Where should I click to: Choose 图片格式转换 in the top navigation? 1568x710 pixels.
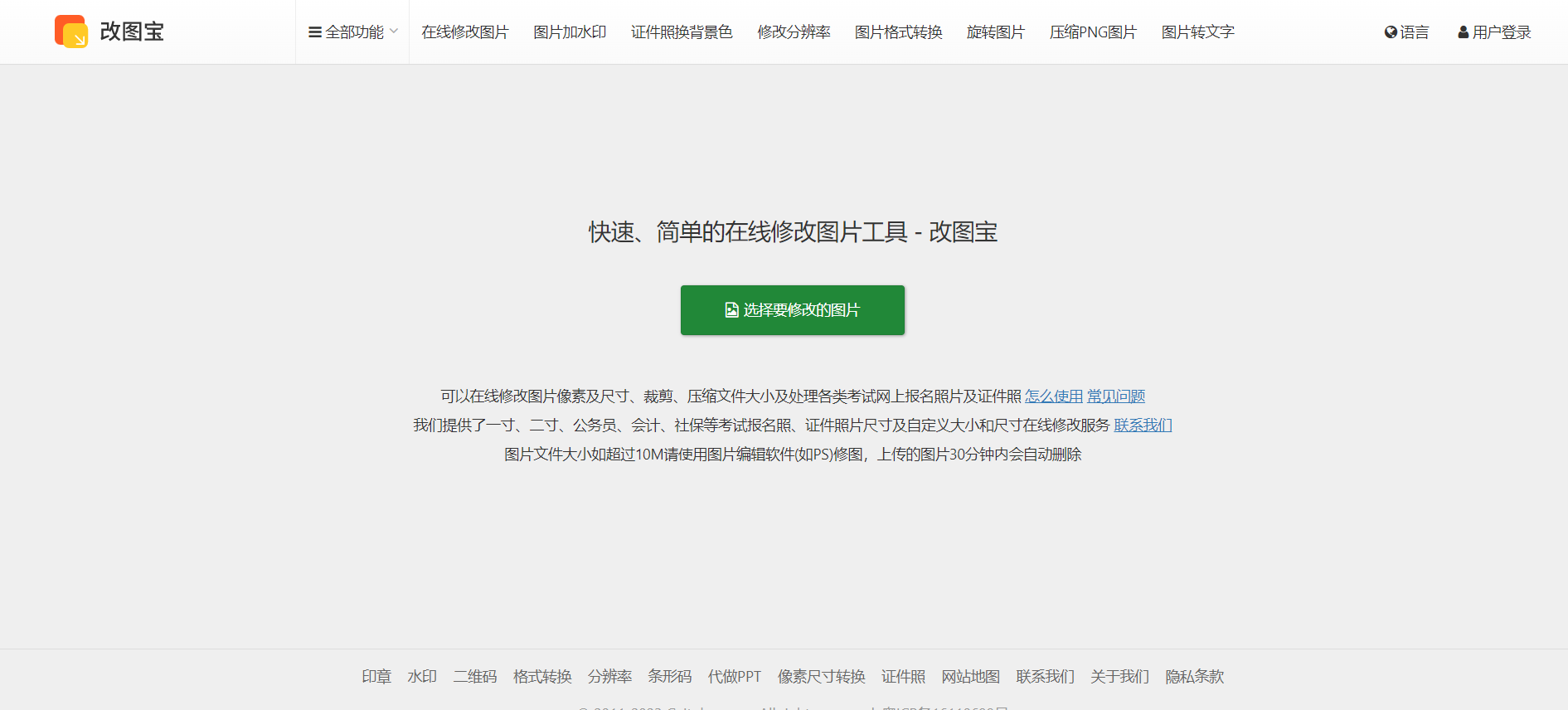click(898, 32)
